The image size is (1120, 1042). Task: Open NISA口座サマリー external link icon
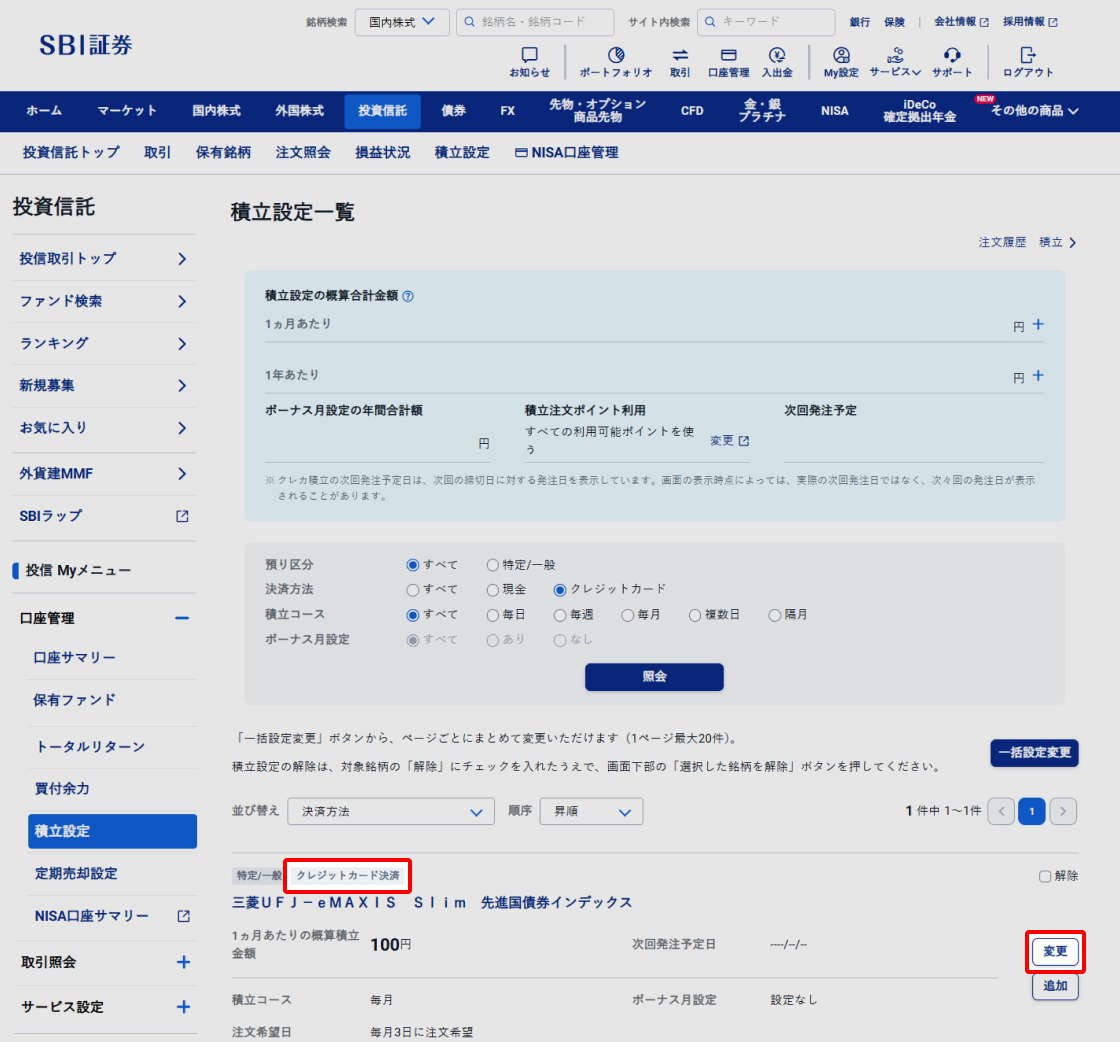click(184, 916)
